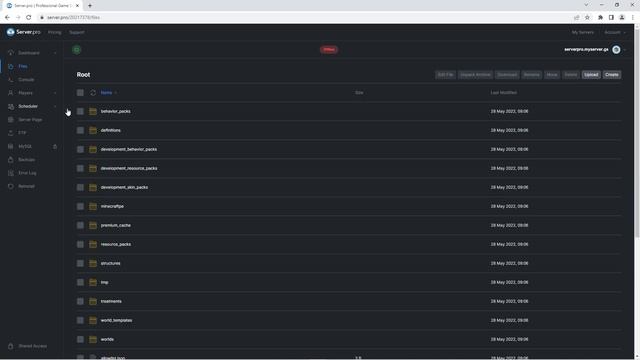
Task: Open a new browser tab
Action: click(x=90, y=6)
